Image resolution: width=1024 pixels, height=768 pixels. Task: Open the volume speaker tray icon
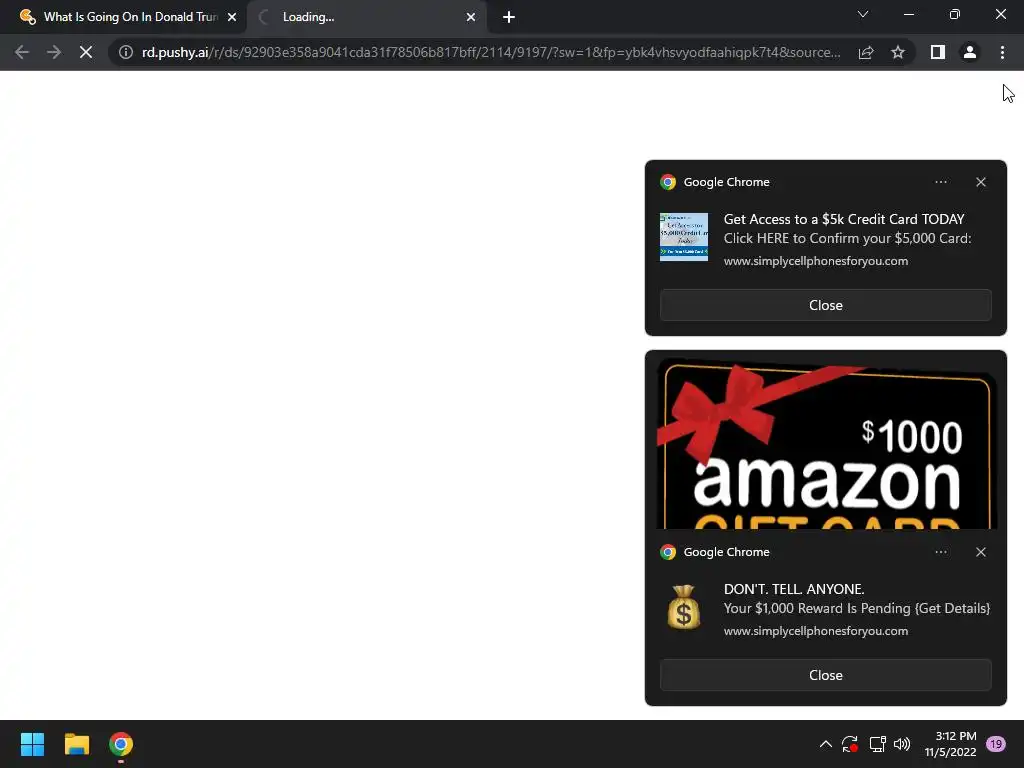tap(902, 744)
